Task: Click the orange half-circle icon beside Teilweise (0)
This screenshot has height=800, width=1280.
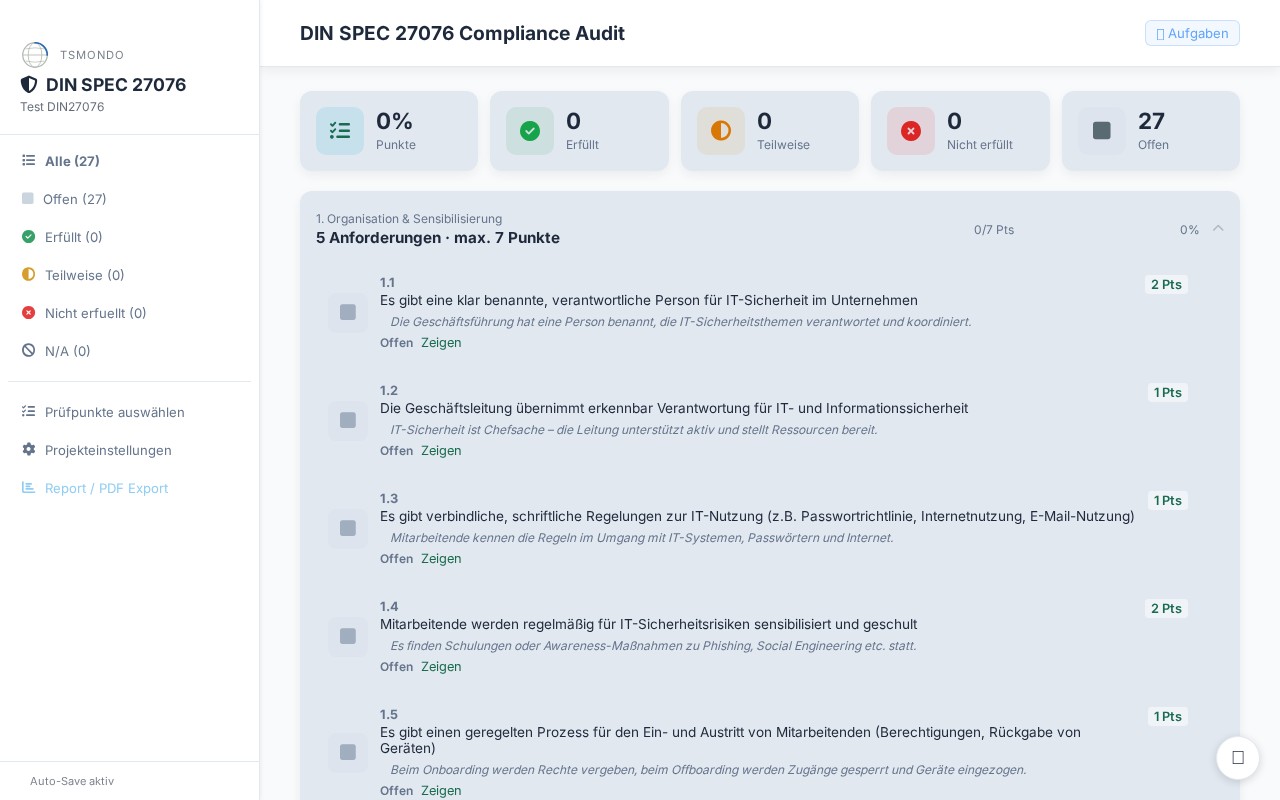Action: coord(29,275)
